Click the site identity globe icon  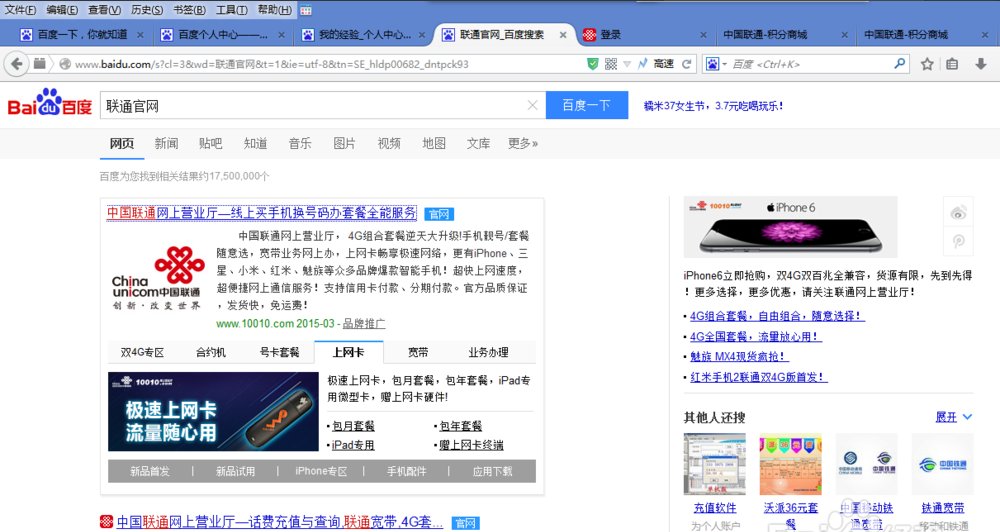click(64, 64)
